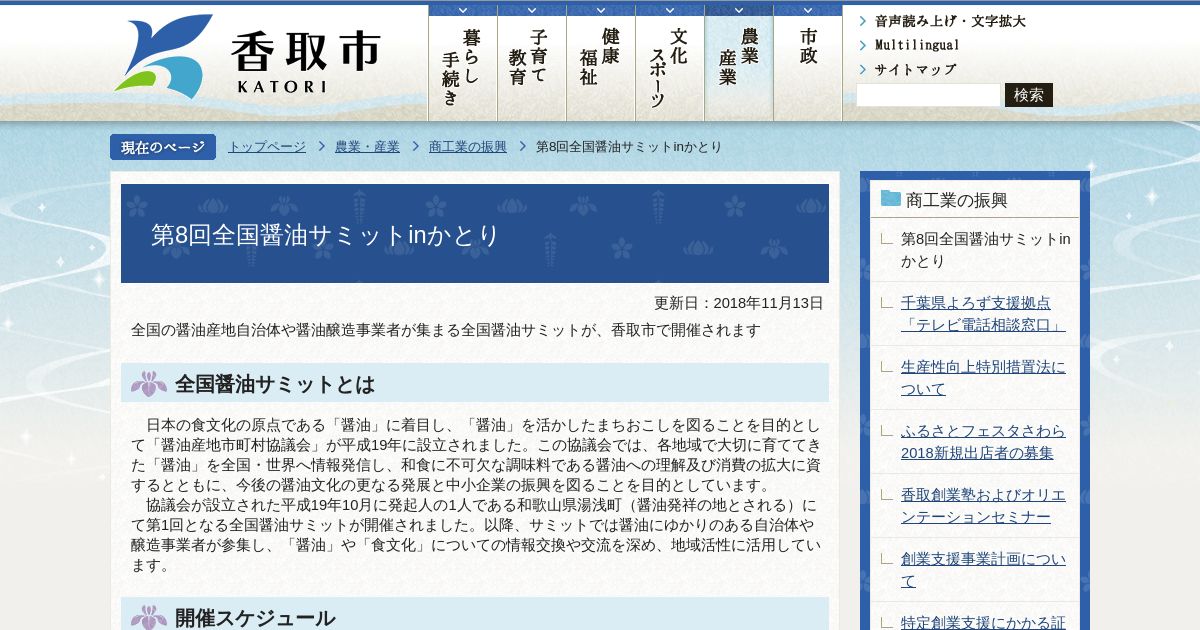Open 特定創業支援にかかる証 link

click(983, 622)
